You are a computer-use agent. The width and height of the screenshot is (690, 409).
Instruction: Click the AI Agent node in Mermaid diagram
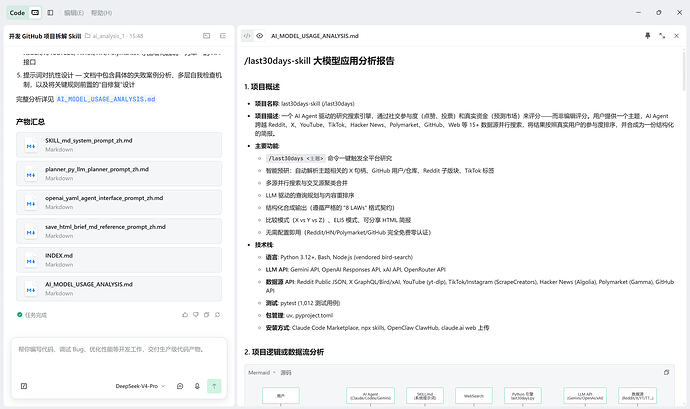click(370, 396)
